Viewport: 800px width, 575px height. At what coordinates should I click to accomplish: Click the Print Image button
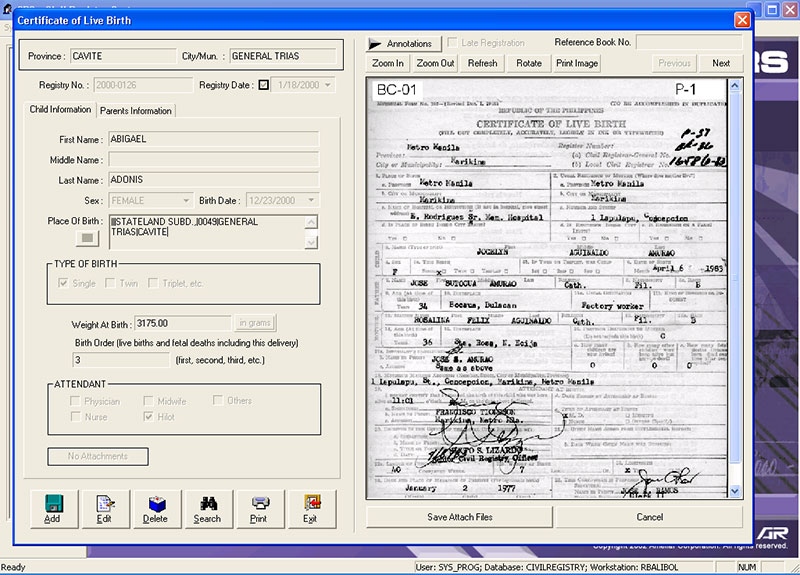tap(577, 63)
